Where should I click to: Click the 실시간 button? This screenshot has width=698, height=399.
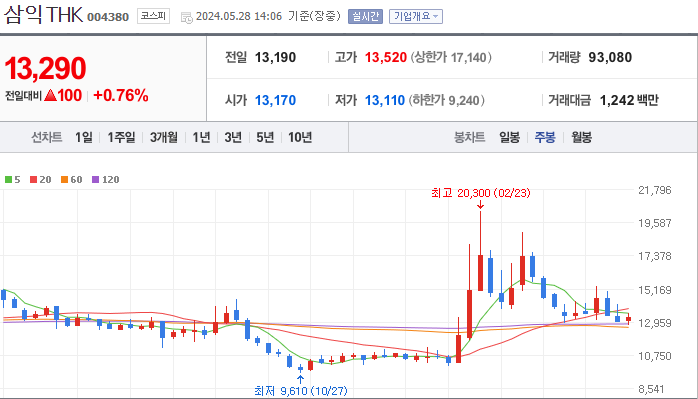coord(365,16)
